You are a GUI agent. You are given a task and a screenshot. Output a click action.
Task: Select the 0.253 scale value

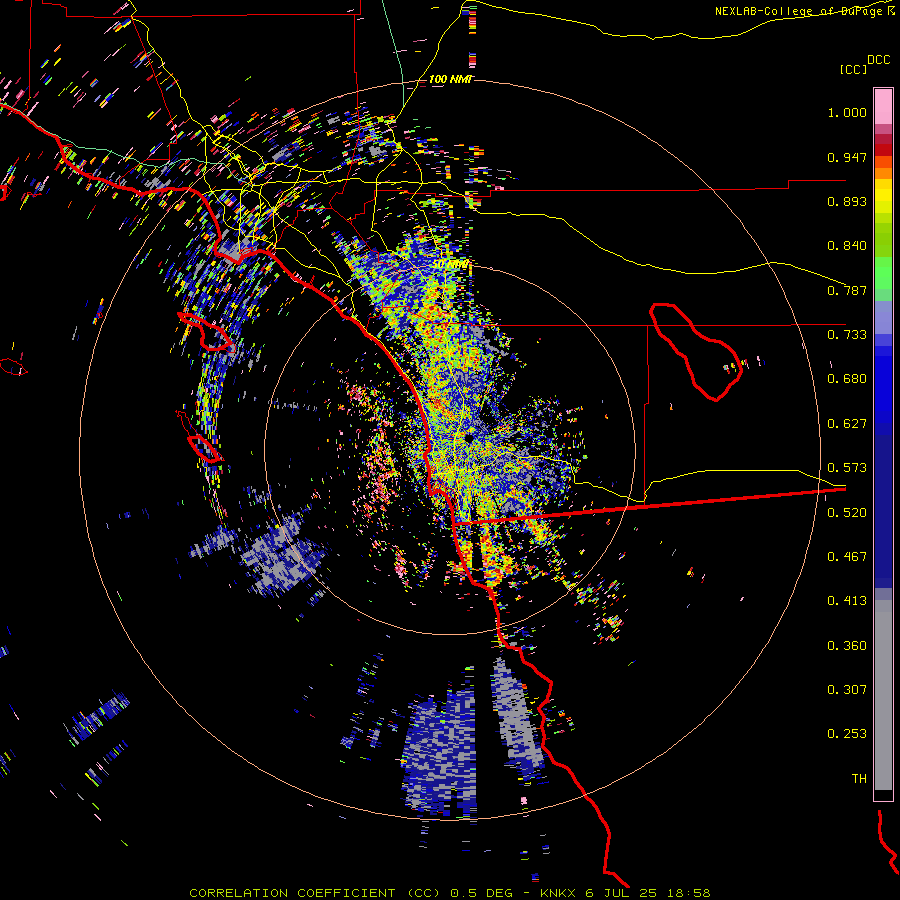847,734
